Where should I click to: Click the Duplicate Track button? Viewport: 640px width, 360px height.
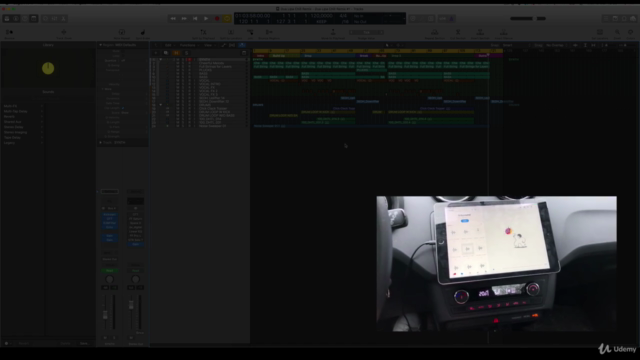pyautogui.click(x=165, y=53)
